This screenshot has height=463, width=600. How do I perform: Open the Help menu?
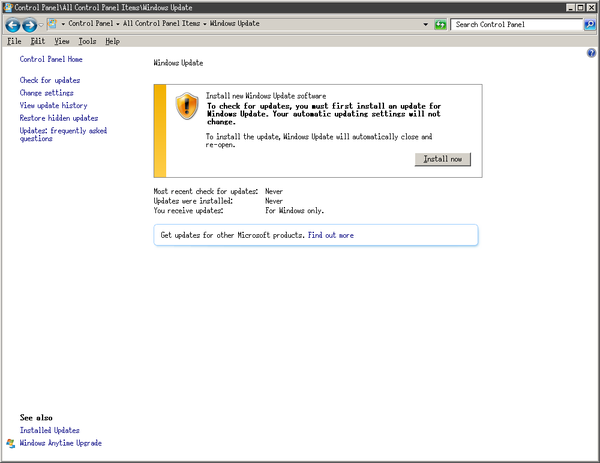click(x=112, y=41)
